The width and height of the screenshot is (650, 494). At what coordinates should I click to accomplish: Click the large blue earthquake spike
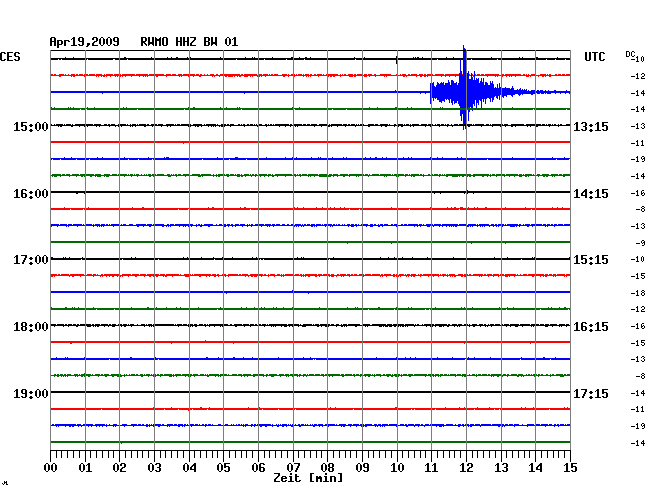pyautogui.click(x=464, y=87)
